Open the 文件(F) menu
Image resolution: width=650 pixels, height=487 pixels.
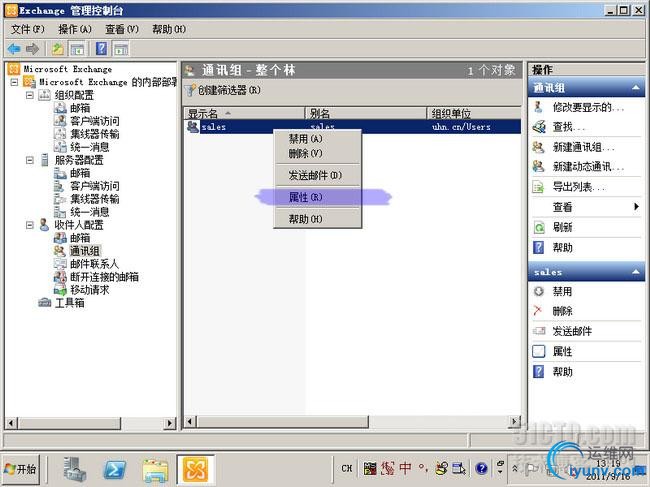[x=28, y=29]
